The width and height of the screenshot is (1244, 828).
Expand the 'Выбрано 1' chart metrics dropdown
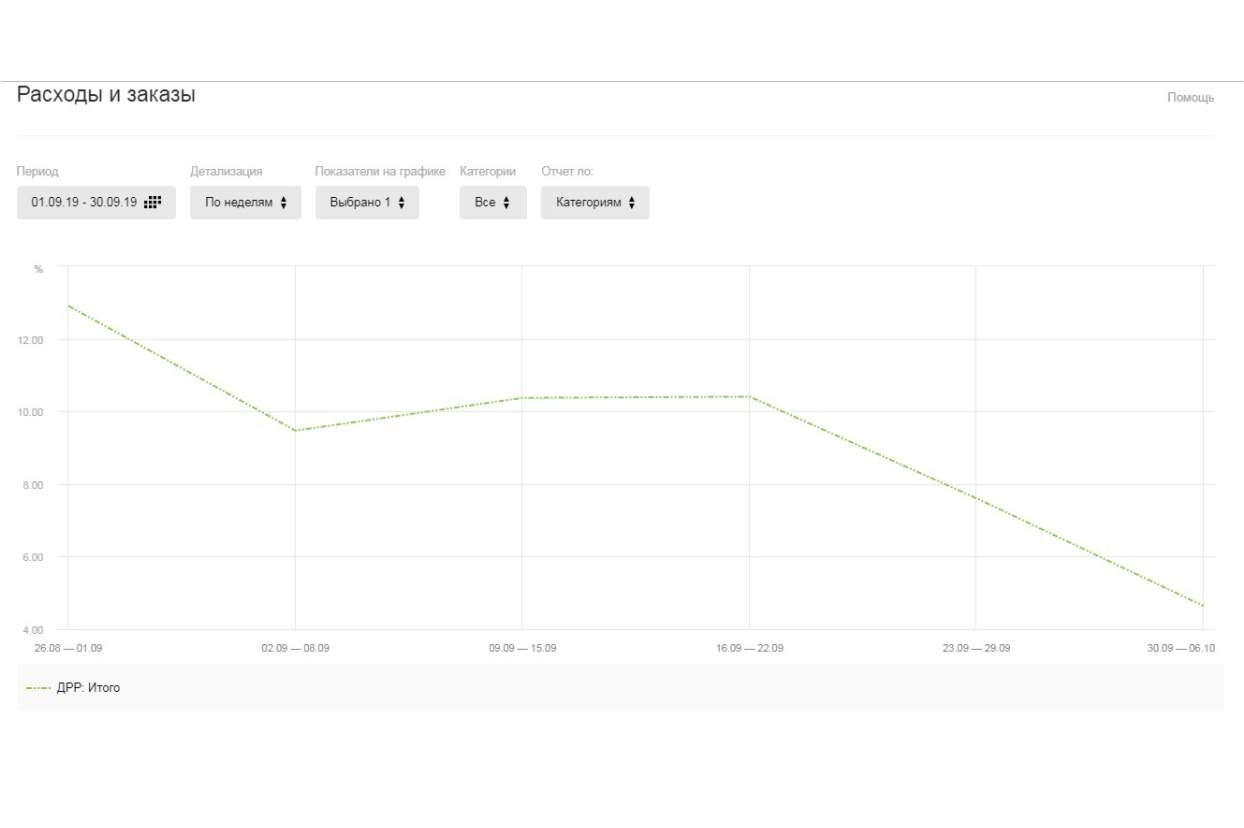367,202
